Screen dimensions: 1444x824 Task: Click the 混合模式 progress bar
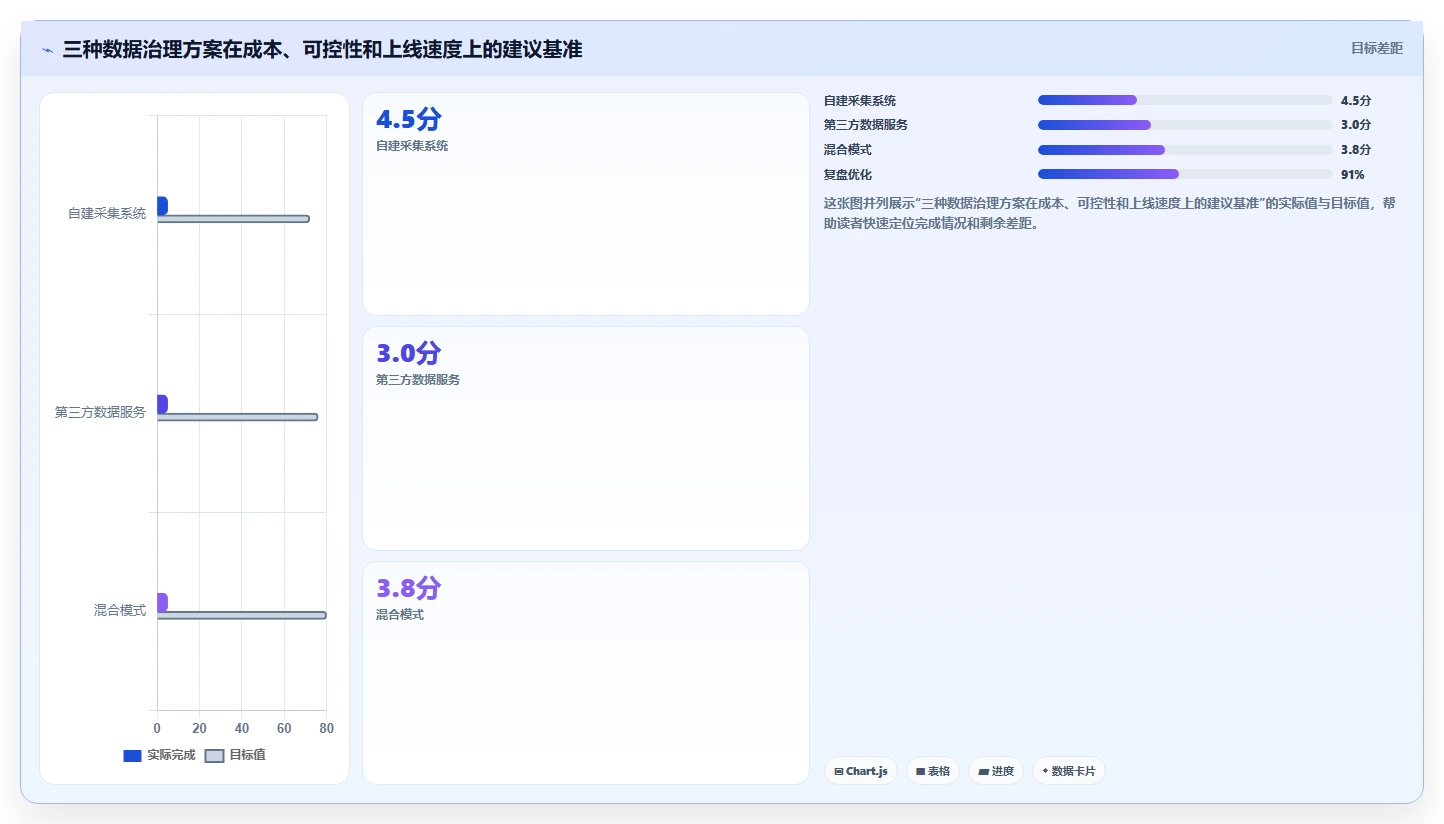pyautogui.click(x=1185, y=150)
